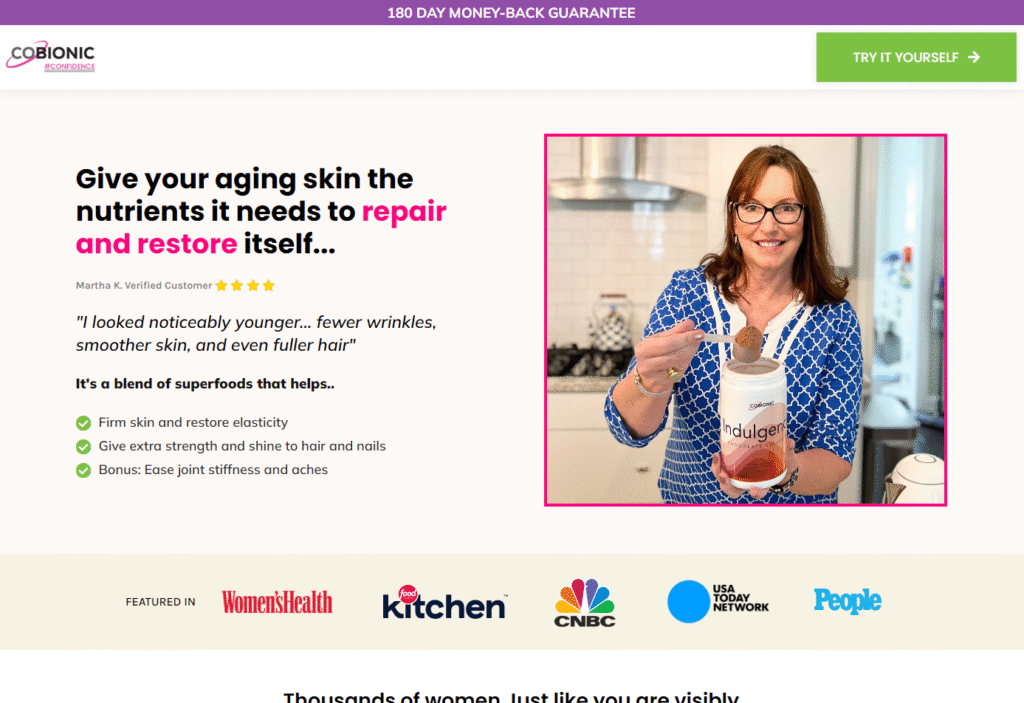This screenshot has width=1024, height=703.
Task: Click the USA Today Network logo
Action: pos(718,601)
